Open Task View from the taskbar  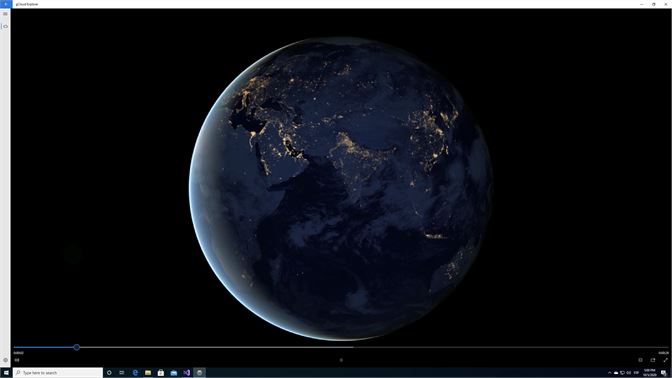click(122, 372)
